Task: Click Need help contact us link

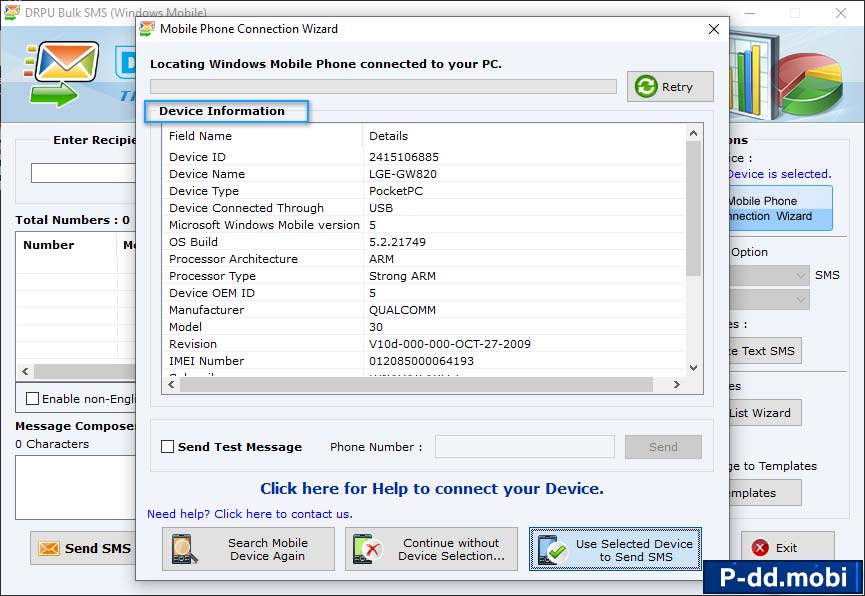Action: tap(249, 514)
